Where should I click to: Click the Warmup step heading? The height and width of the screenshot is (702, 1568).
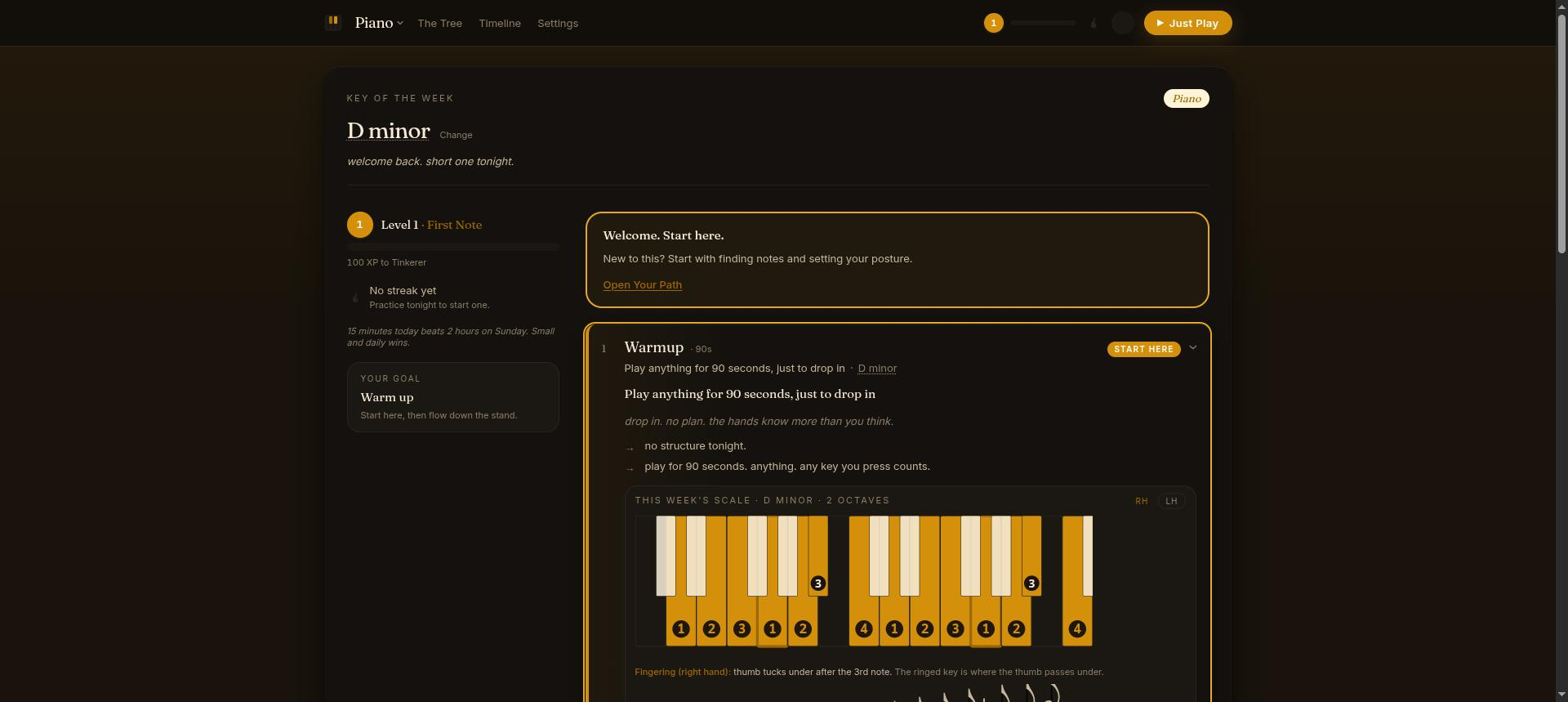pos(653,347)
